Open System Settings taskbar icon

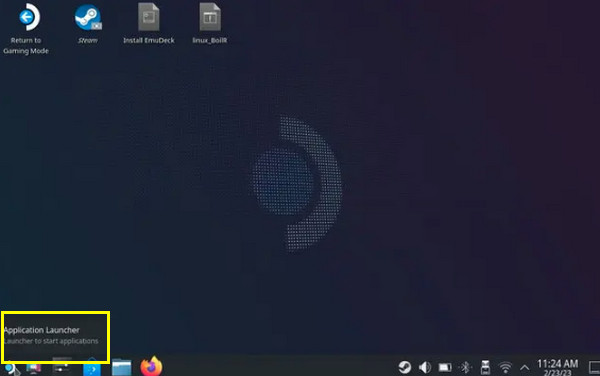[62, 368]
